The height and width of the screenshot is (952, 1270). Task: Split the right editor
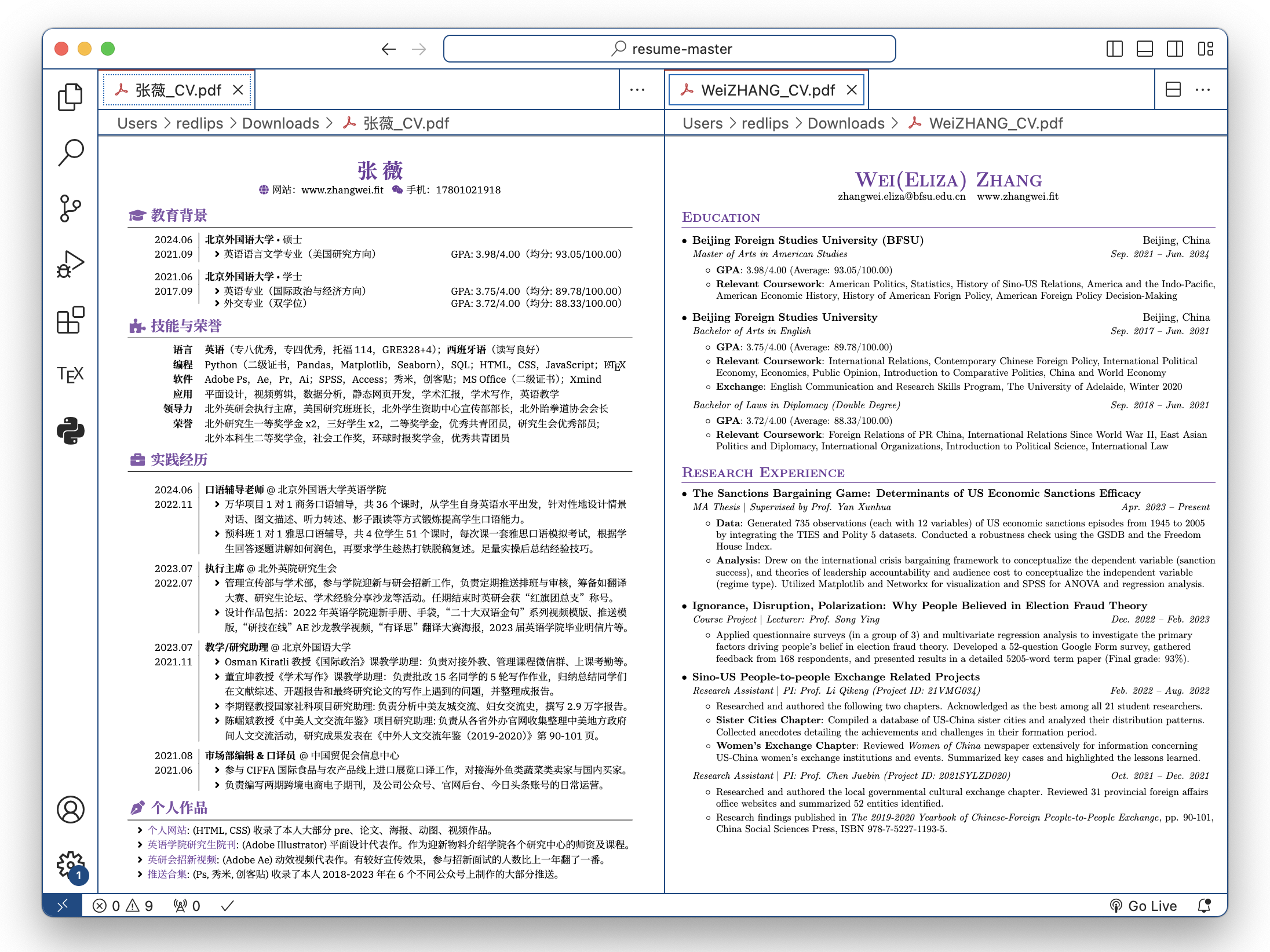1173,90
